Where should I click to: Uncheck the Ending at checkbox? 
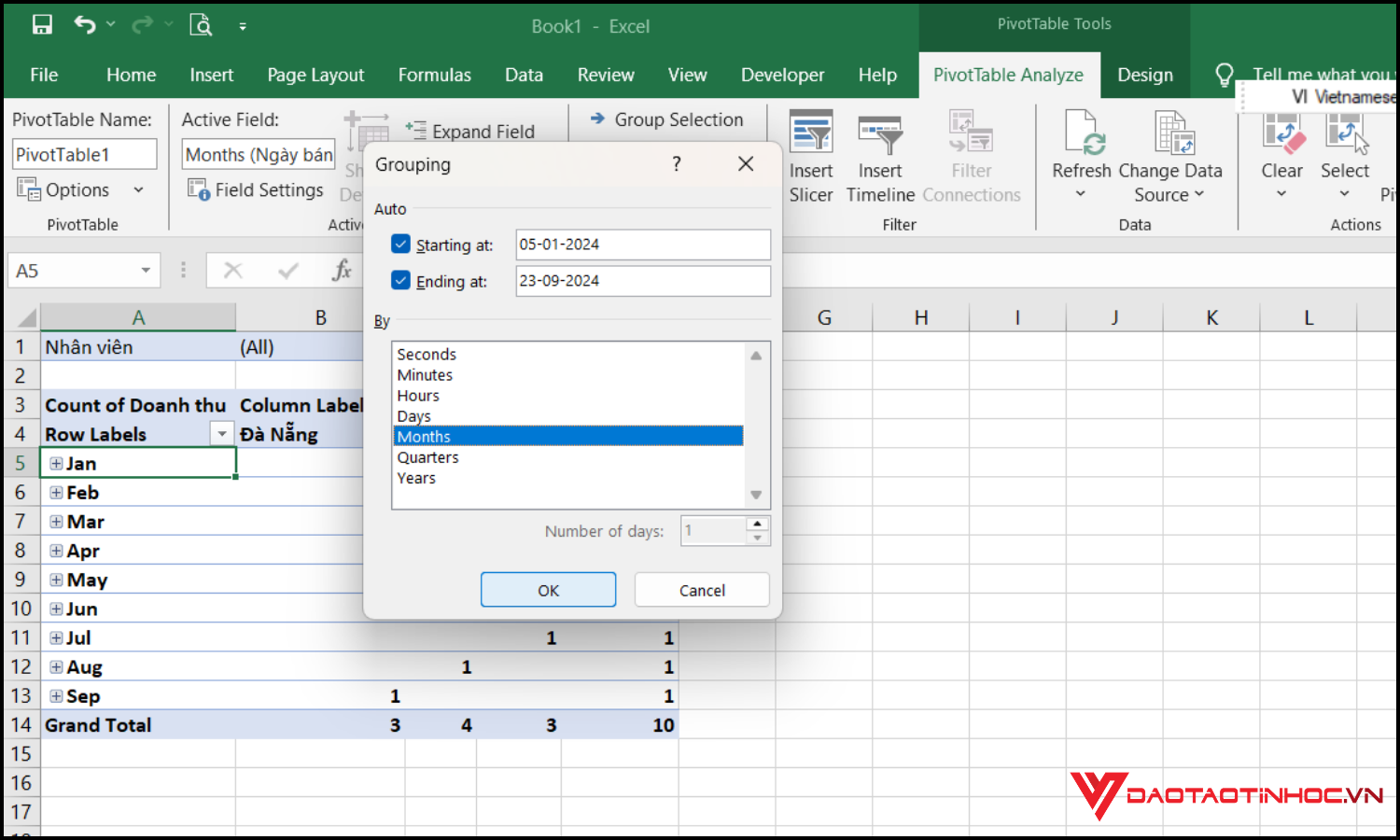[x=400, y=280]
